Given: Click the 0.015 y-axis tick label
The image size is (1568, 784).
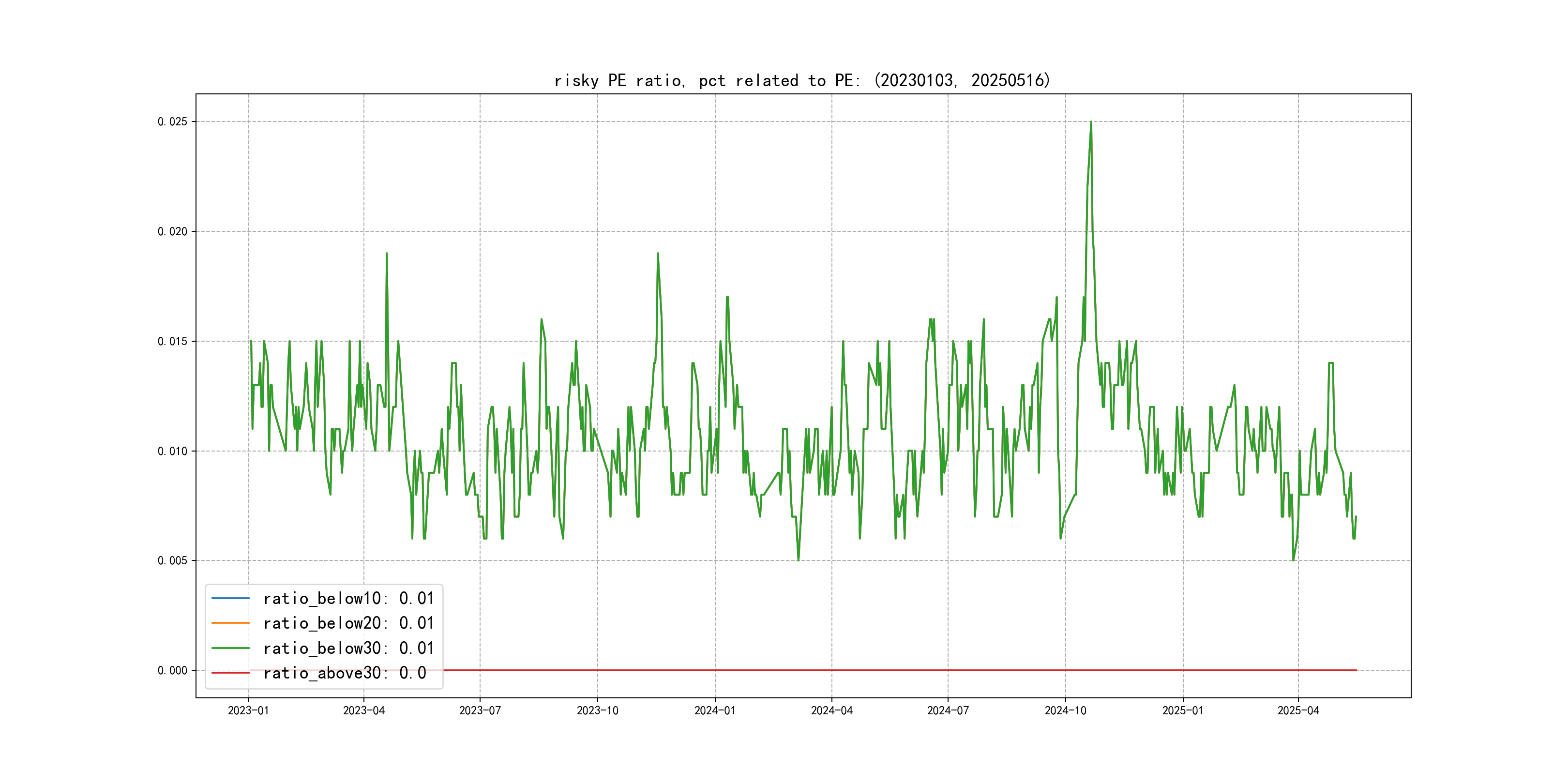Looking at the screenshot, I should [172, 342].
